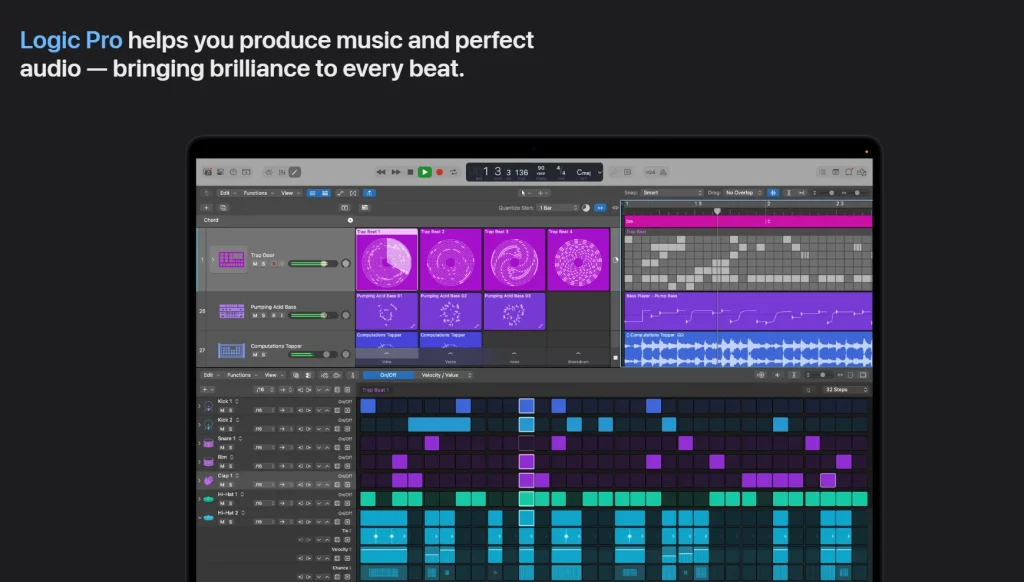Click the Duplicate Track icon
The width and height of the screenshot is (1024, 582).
point(223,208)
